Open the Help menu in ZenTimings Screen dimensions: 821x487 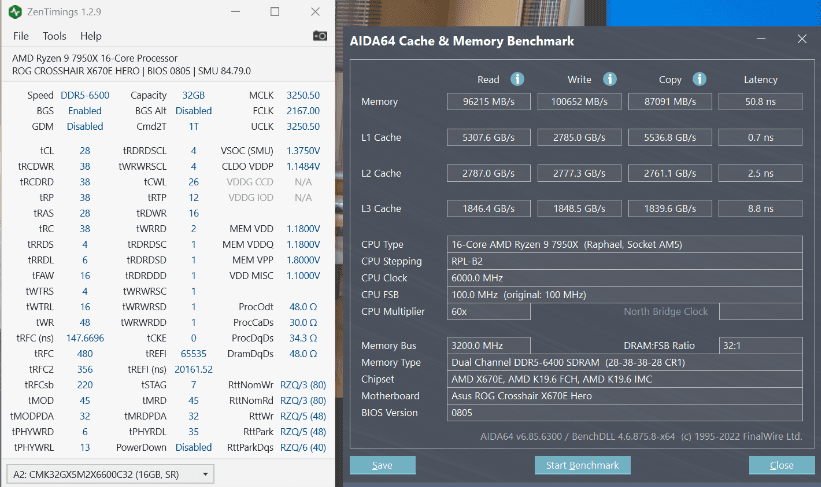tap(91, 36)
